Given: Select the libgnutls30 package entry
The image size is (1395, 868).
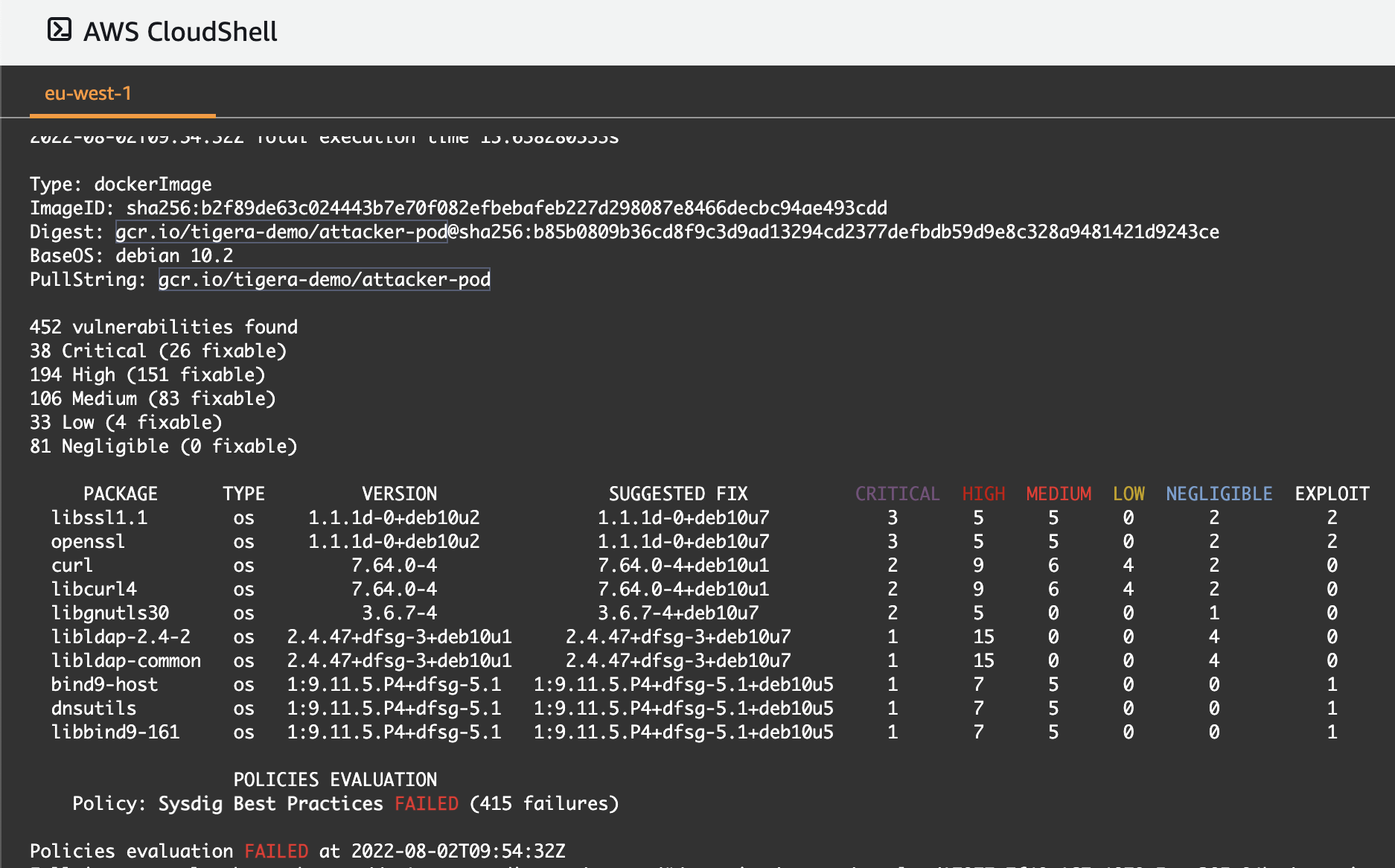Looking at the screenshot, I should [x=110, y=613].
